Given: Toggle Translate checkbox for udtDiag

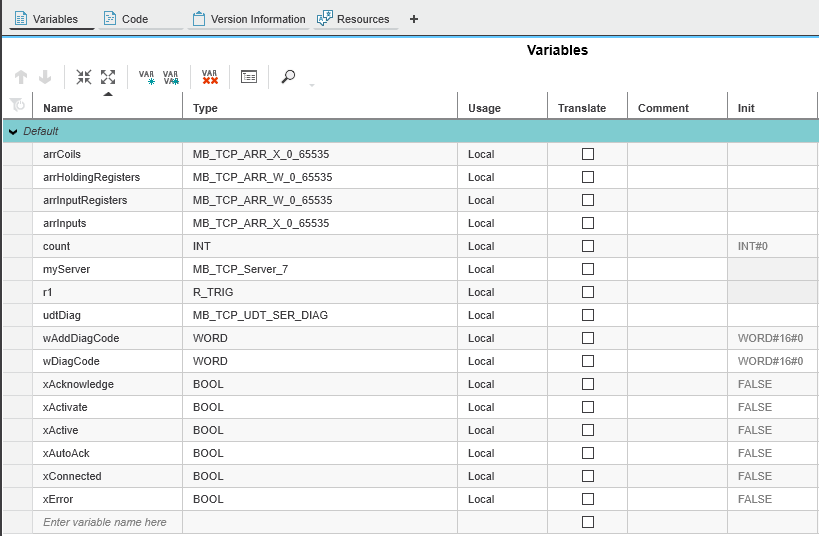Looking at the screenshot, I should [x=588, y=315].
